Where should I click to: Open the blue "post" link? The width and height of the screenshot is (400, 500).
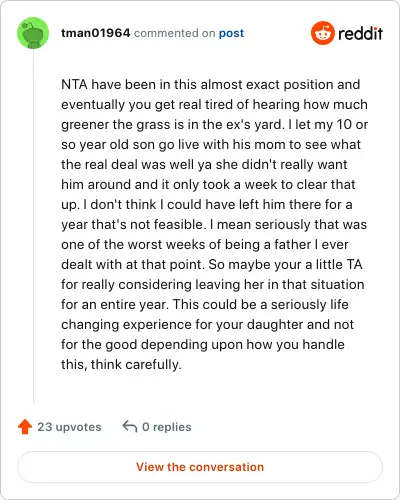[x=231, y=33]
